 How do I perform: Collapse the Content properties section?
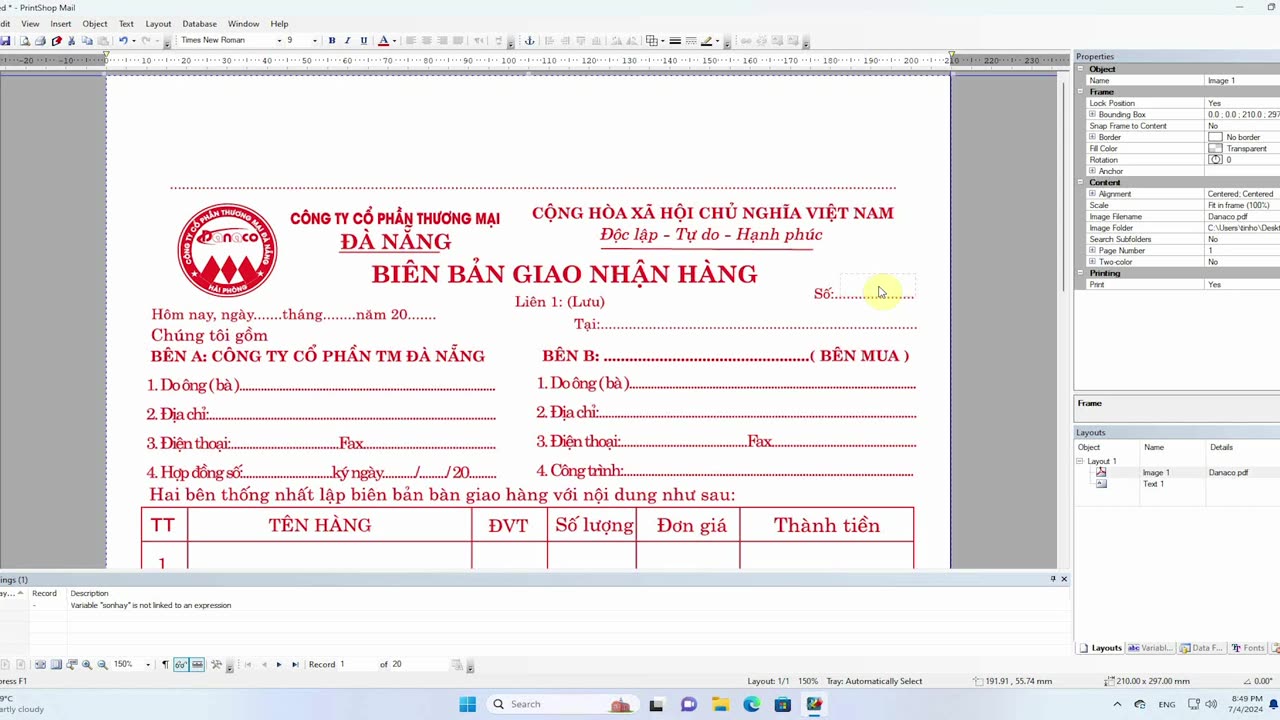(x=1081, y=183)
